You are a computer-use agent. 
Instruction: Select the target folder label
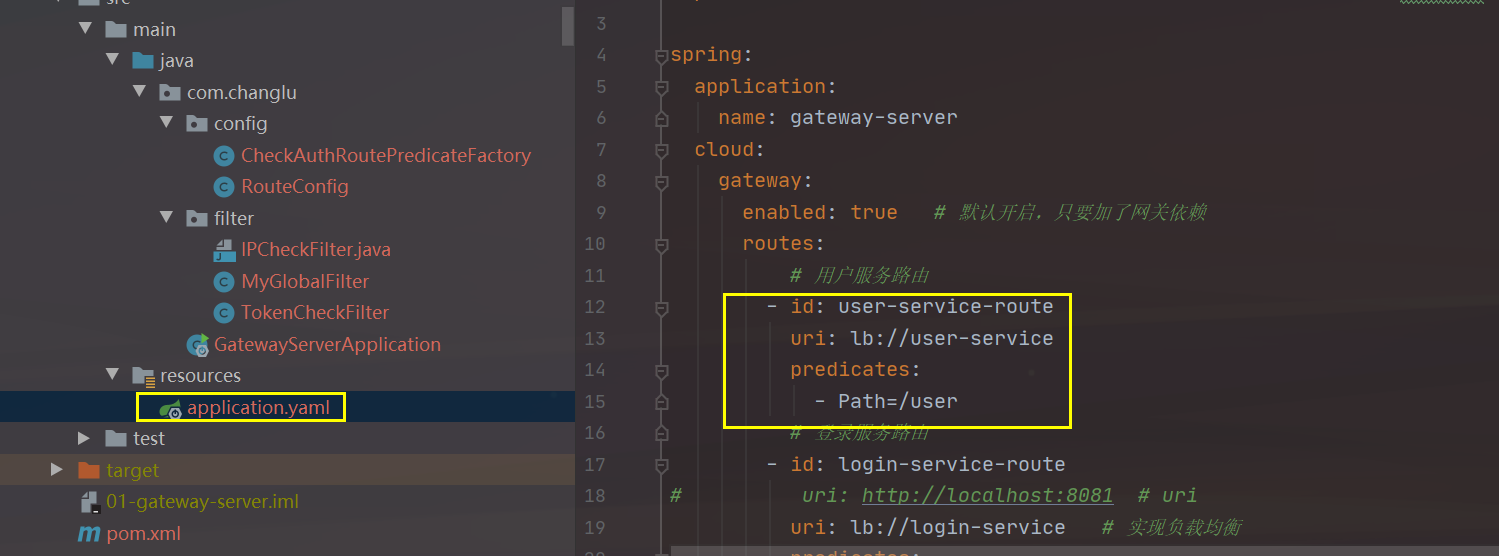pyautogui.click(x=133, y=470)
